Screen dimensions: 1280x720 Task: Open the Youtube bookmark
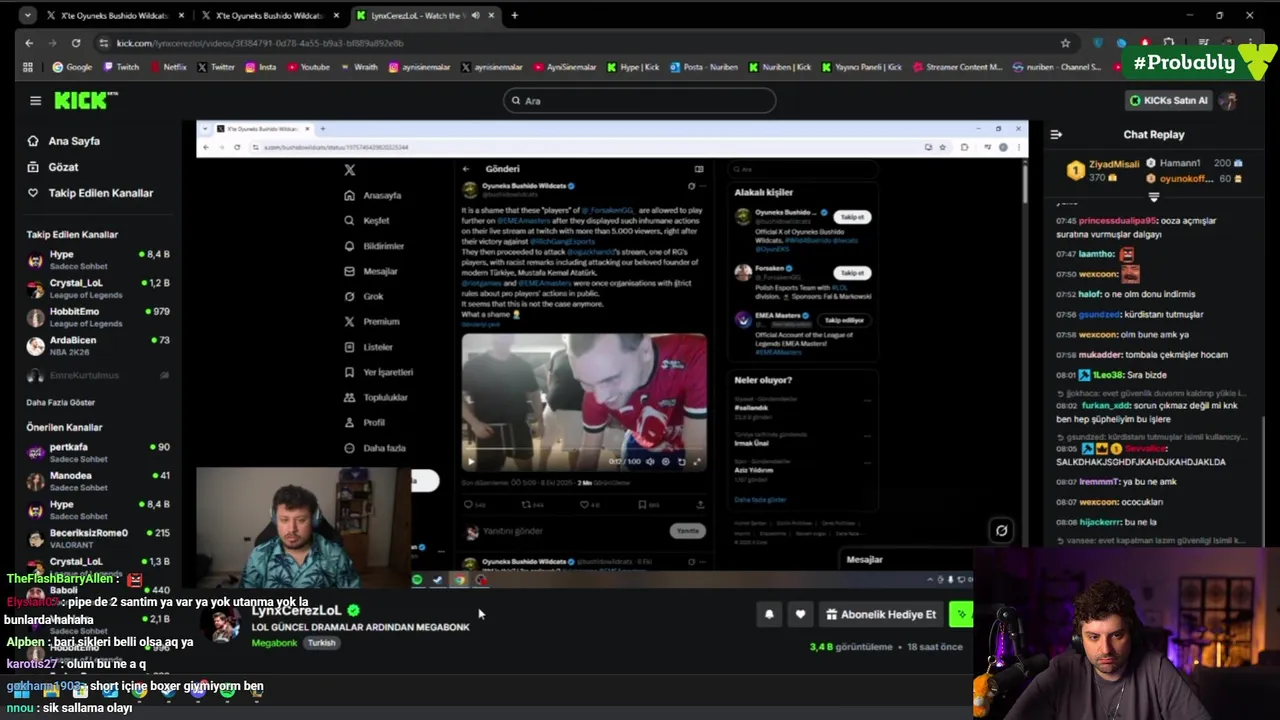tap(309, 67)
